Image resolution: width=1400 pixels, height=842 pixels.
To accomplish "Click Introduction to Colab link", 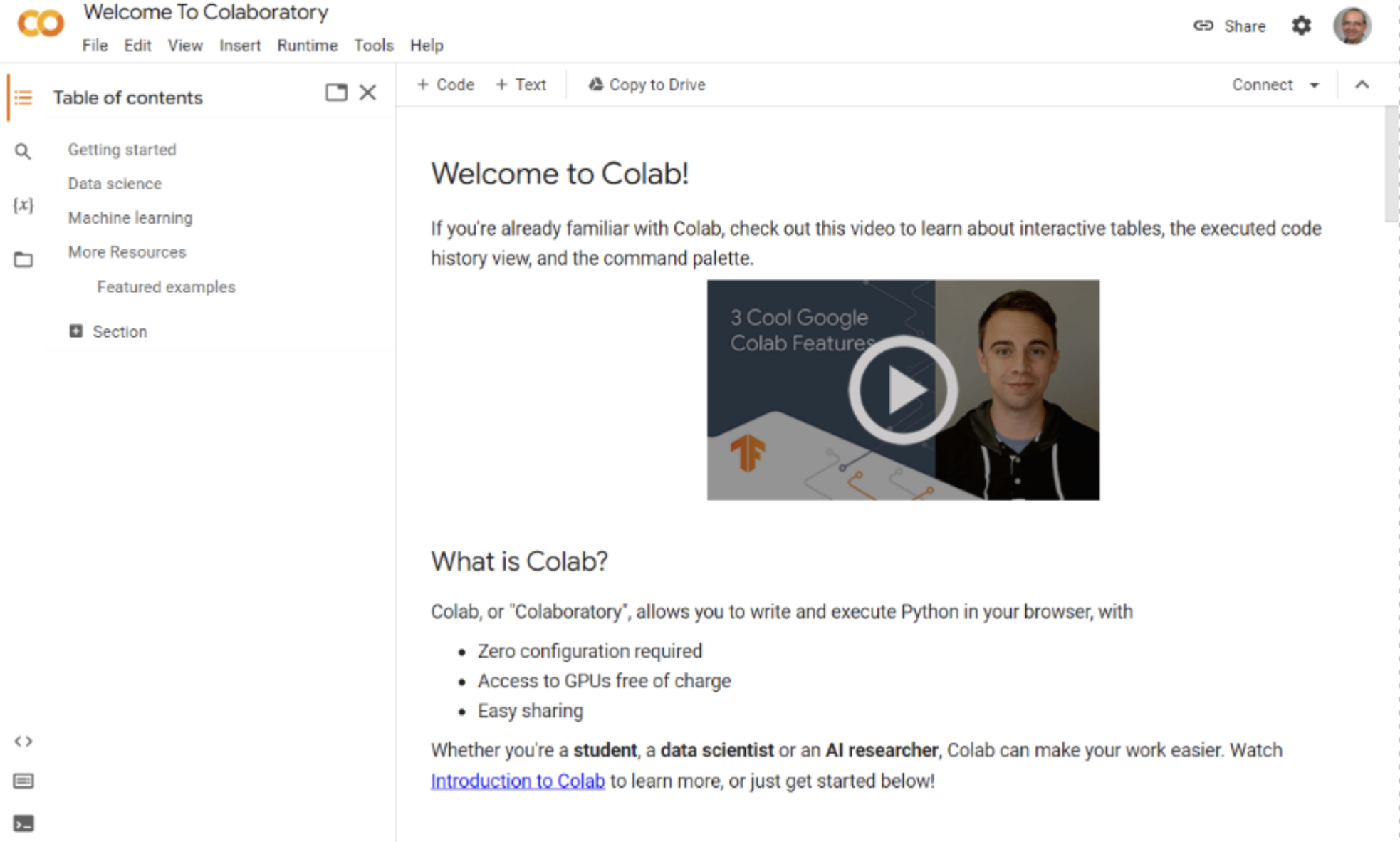I will [x=509, y=781].
